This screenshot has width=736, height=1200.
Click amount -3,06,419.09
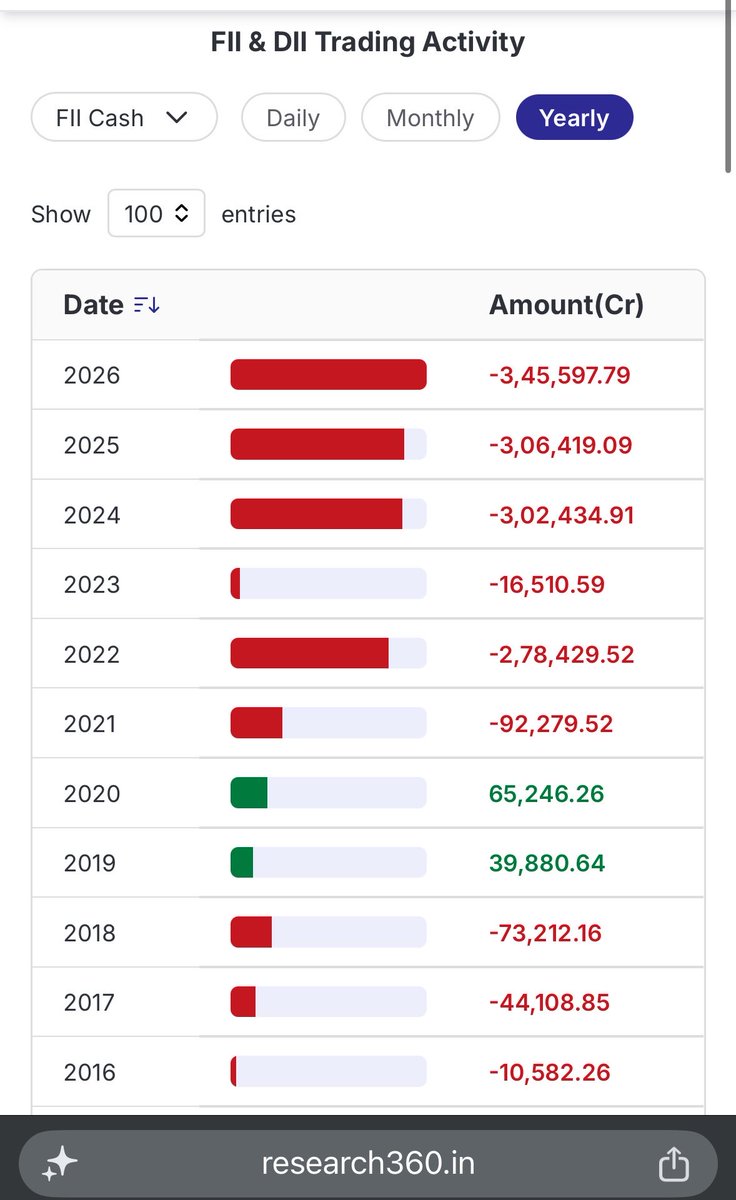coord(560,445)
